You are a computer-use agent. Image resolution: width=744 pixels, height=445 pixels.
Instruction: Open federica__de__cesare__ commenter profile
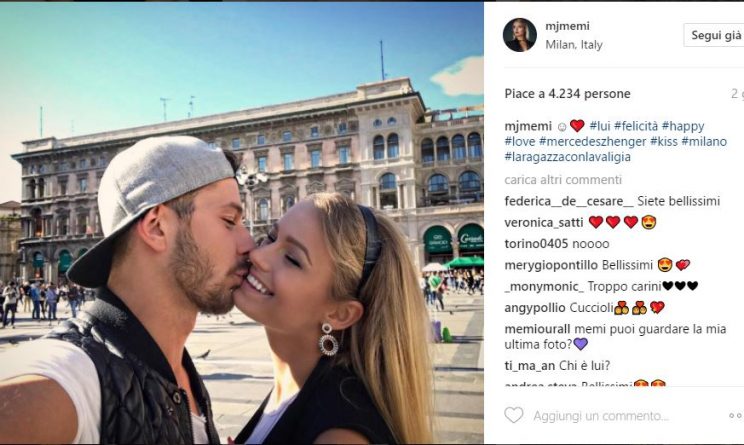click(569, 201)
